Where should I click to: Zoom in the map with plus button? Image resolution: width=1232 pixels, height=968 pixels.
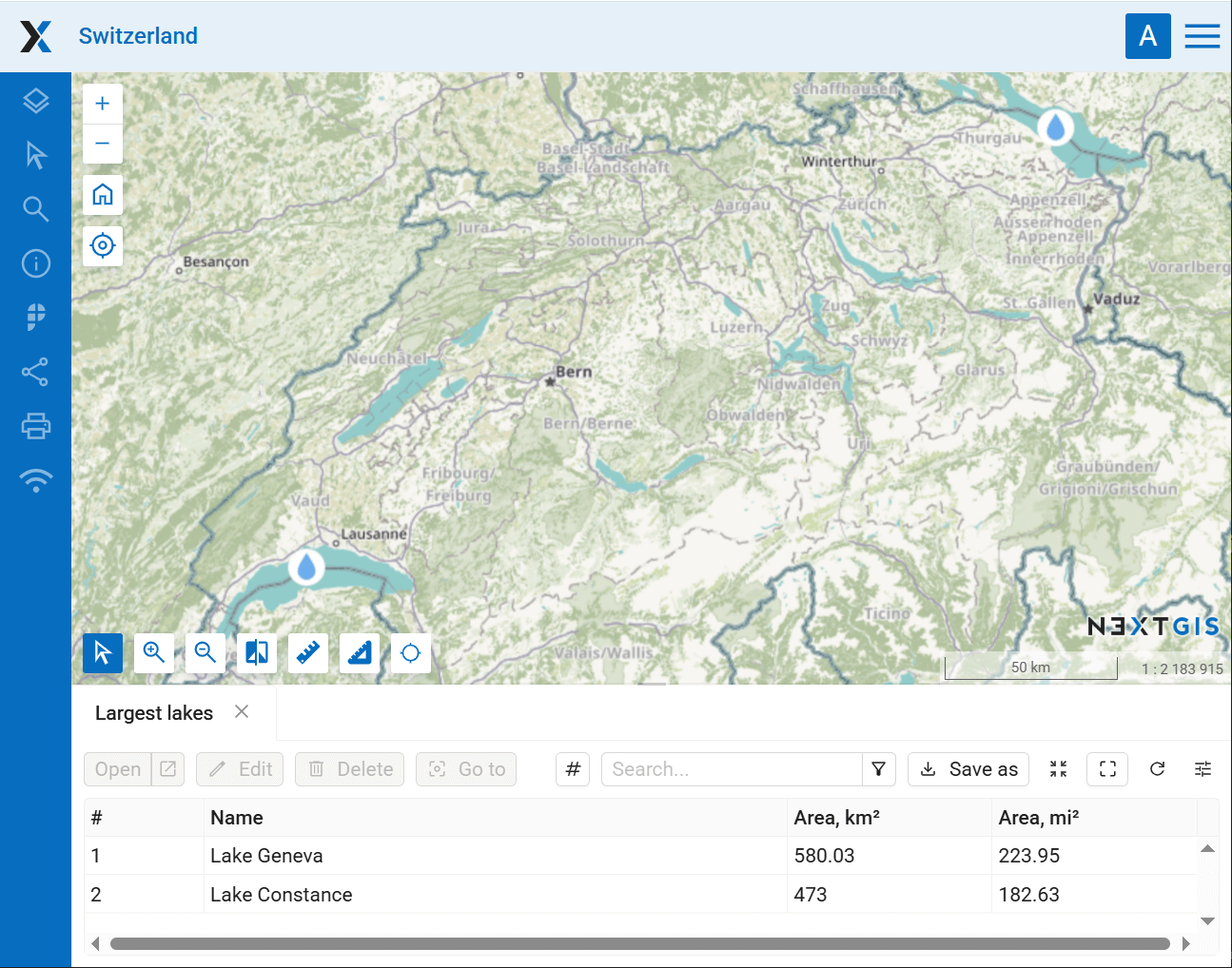pos(103,104)
